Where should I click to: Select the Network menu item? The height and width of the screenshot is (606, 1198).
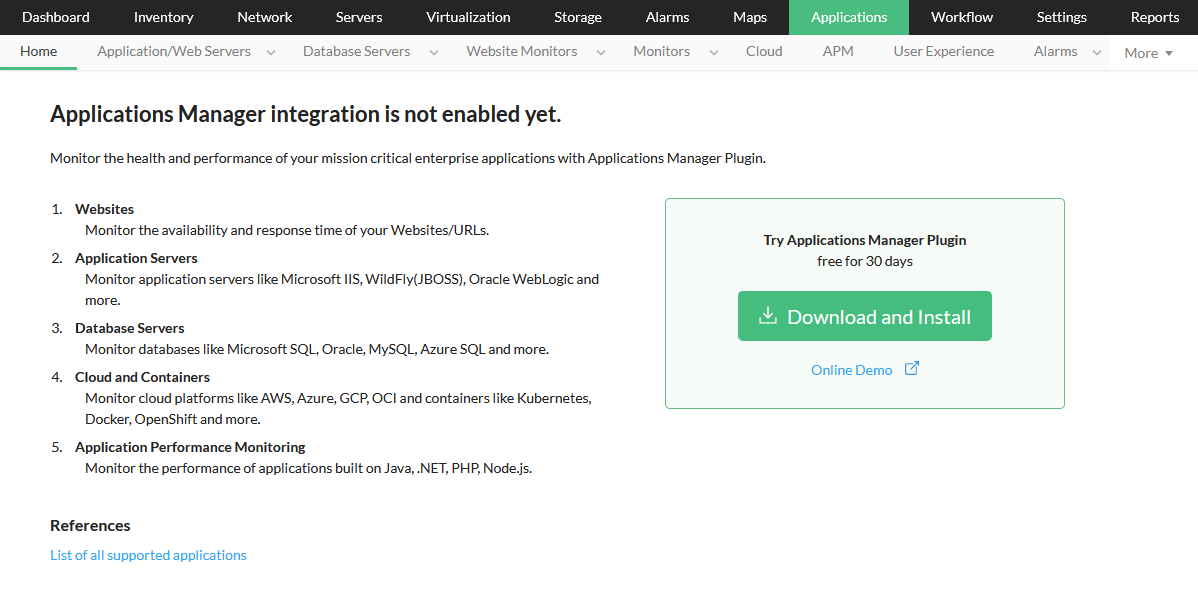264,17
